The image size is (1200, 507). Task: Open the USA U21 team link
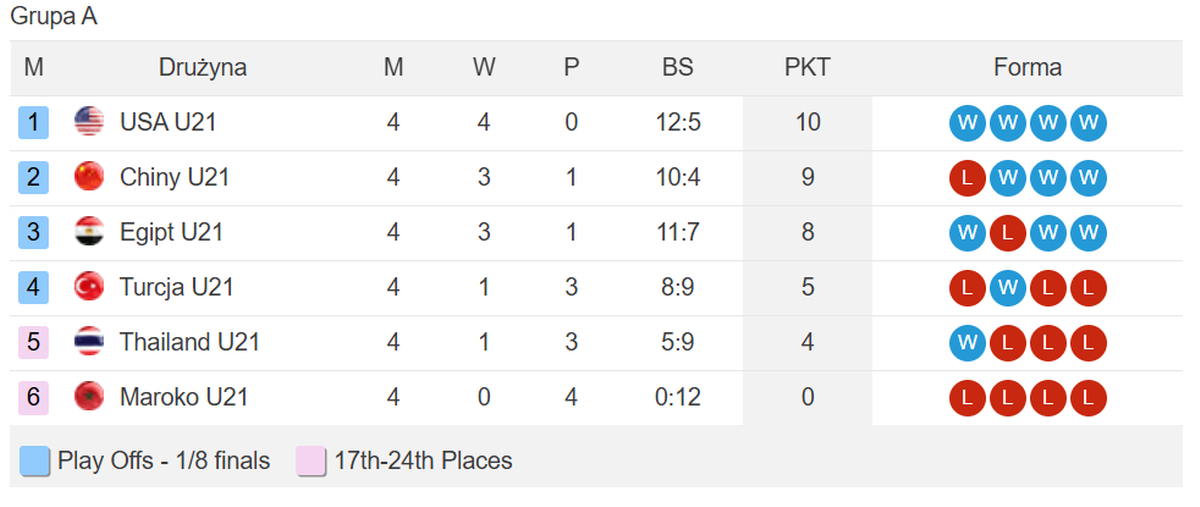[168, 123]
